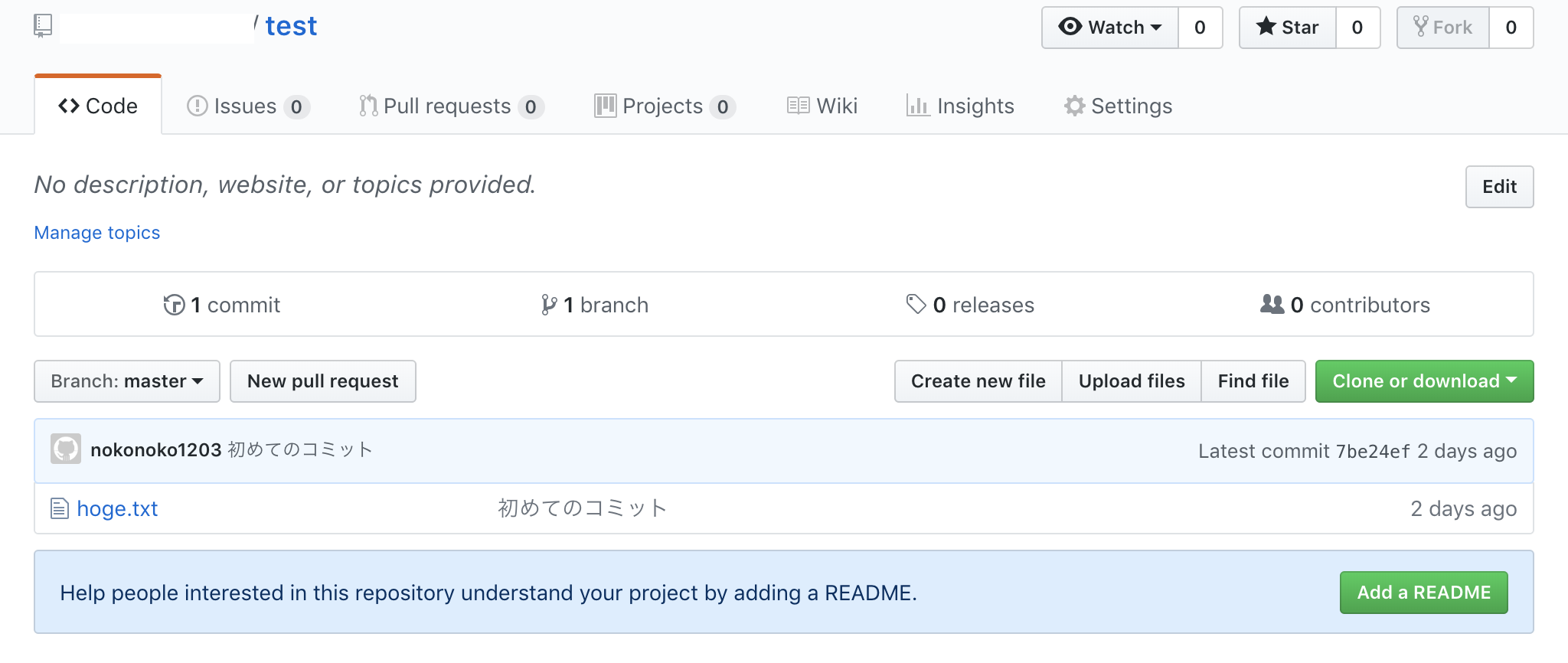Image resolution: width=1568 pixels, height=663 pixels.
Task: Star this repository
Action: tap(1288, 28)
